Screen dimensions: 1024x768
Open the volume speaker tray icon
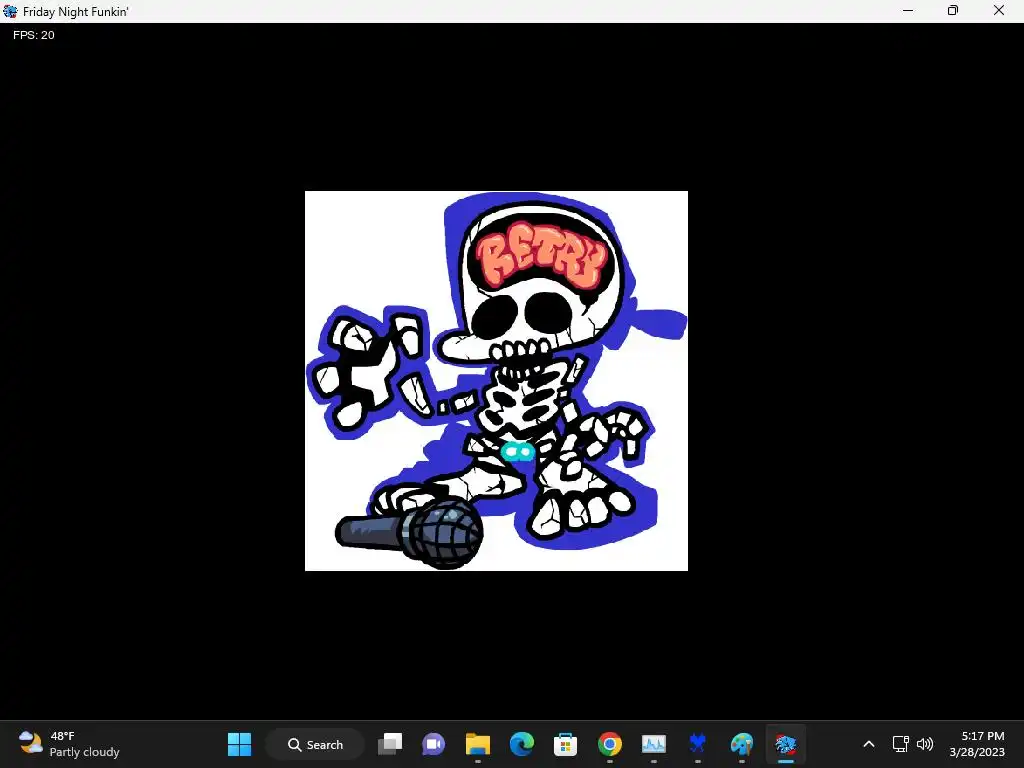click(925, 744)
